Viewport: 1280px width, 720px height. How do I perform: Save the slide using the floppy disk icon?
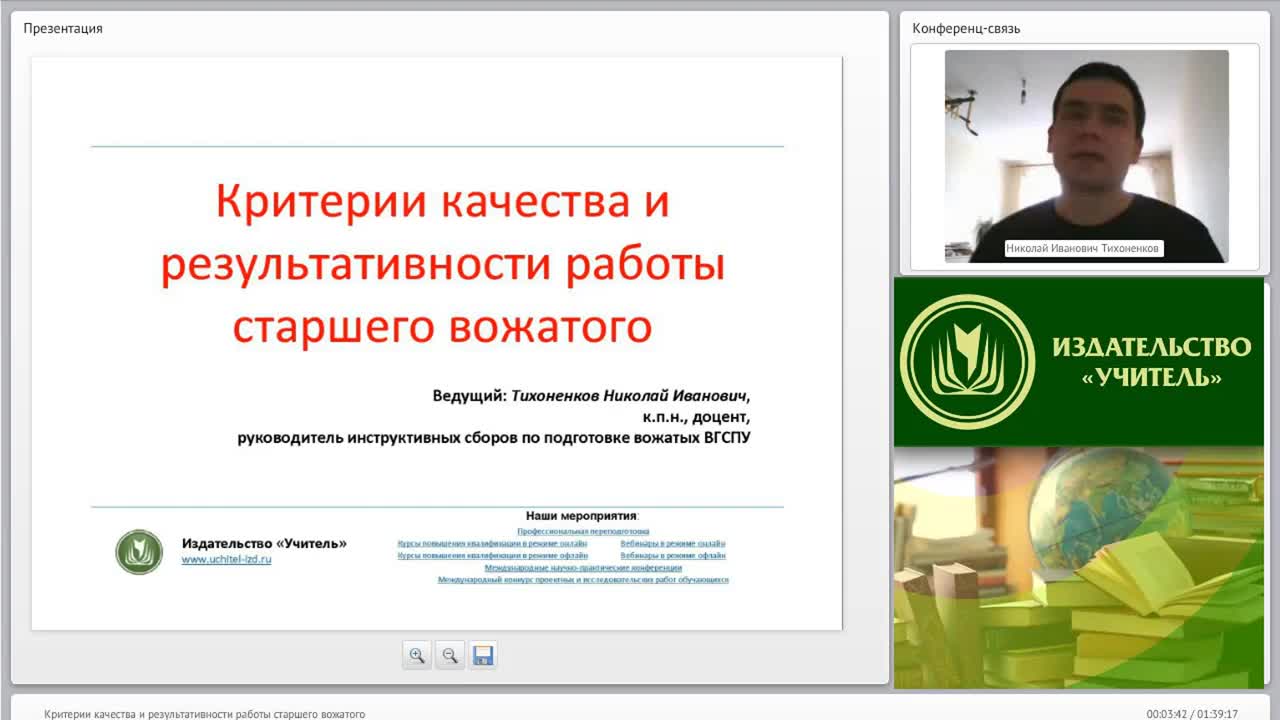(x=483, y=656)
